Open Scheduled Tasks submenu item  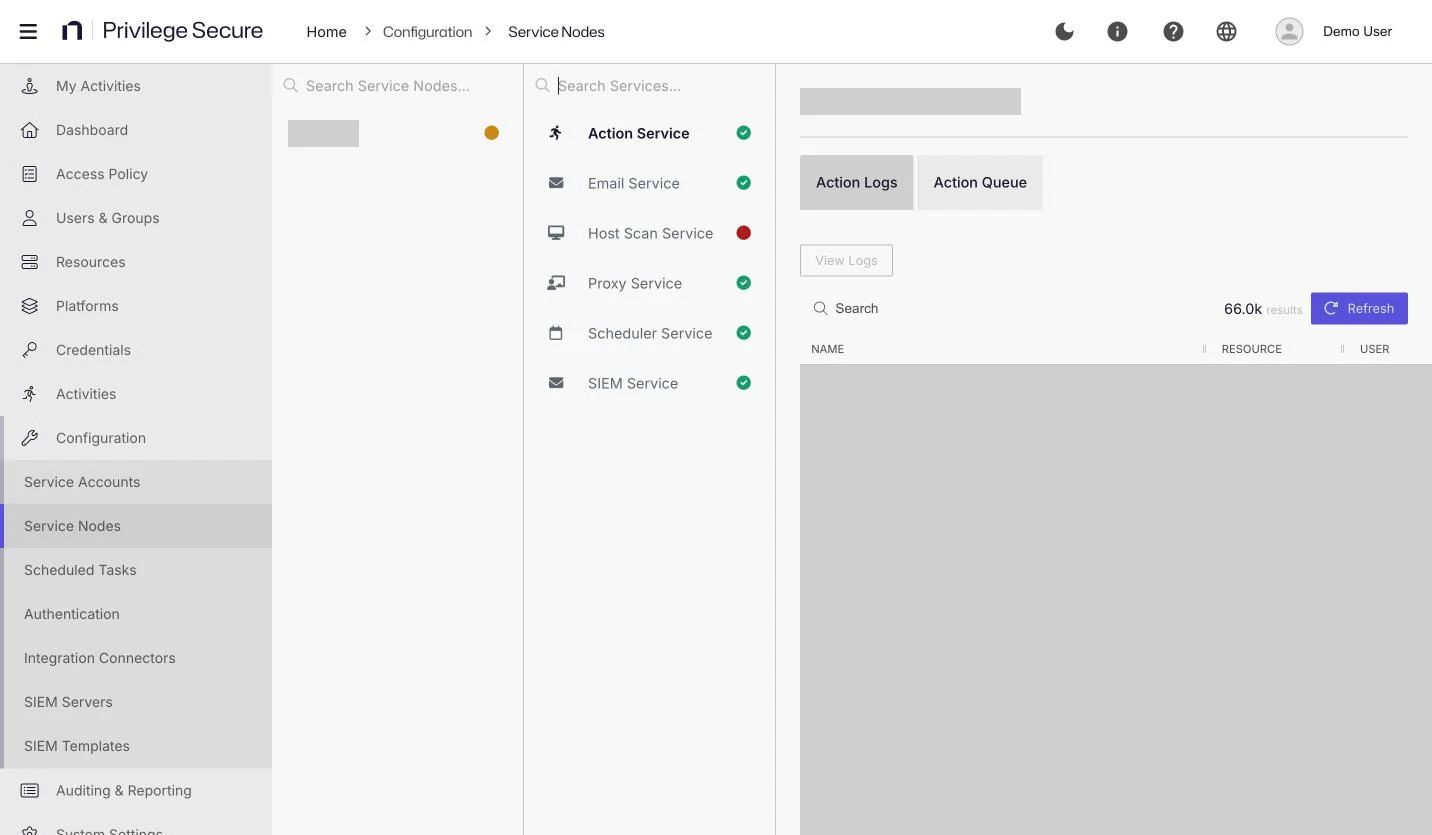point(136,570)
